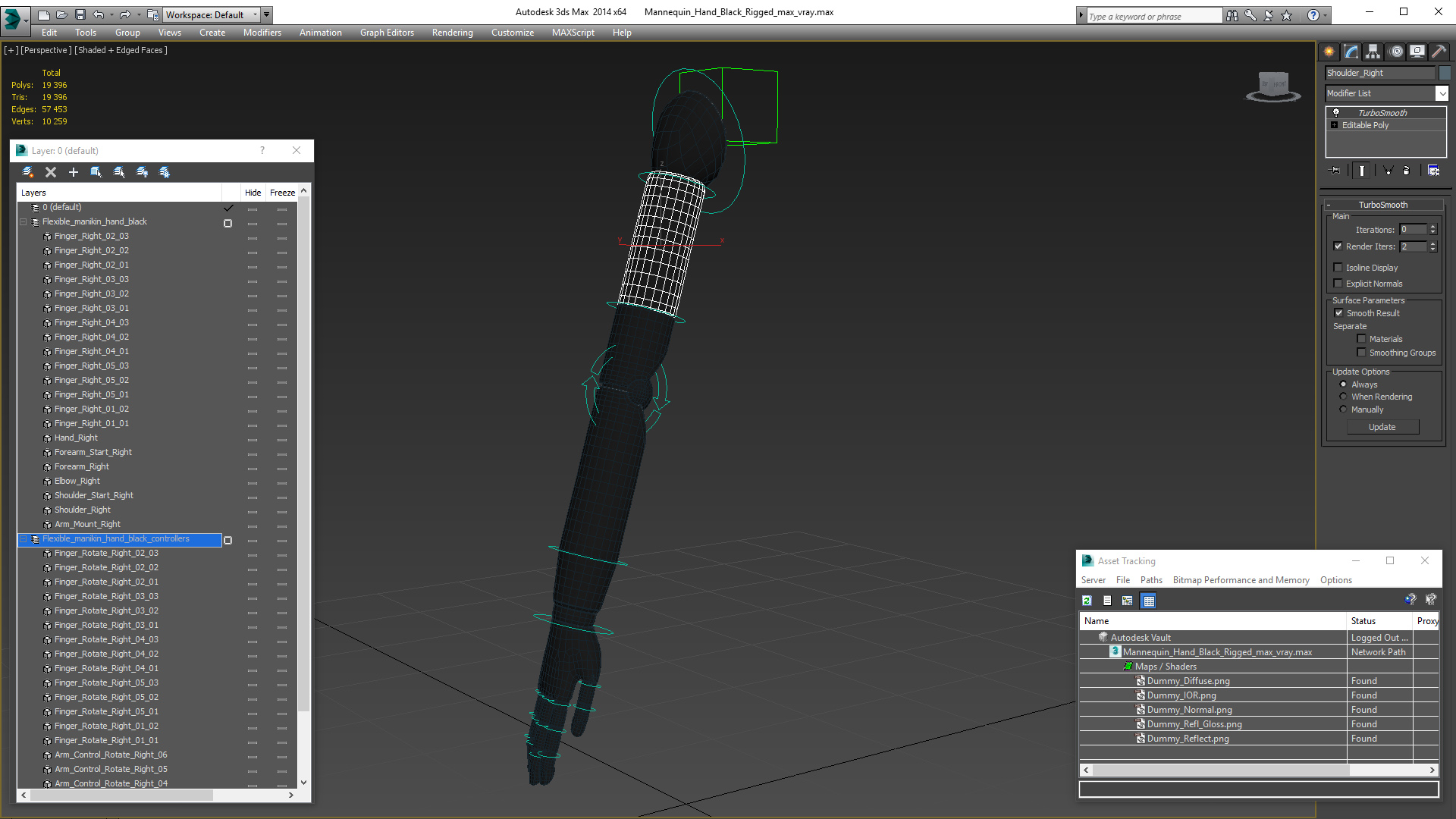Screen dimensions: 1456x819
Task: Select the Manually update radio button
Action: pyautogui.click(x=1344, y=409)
